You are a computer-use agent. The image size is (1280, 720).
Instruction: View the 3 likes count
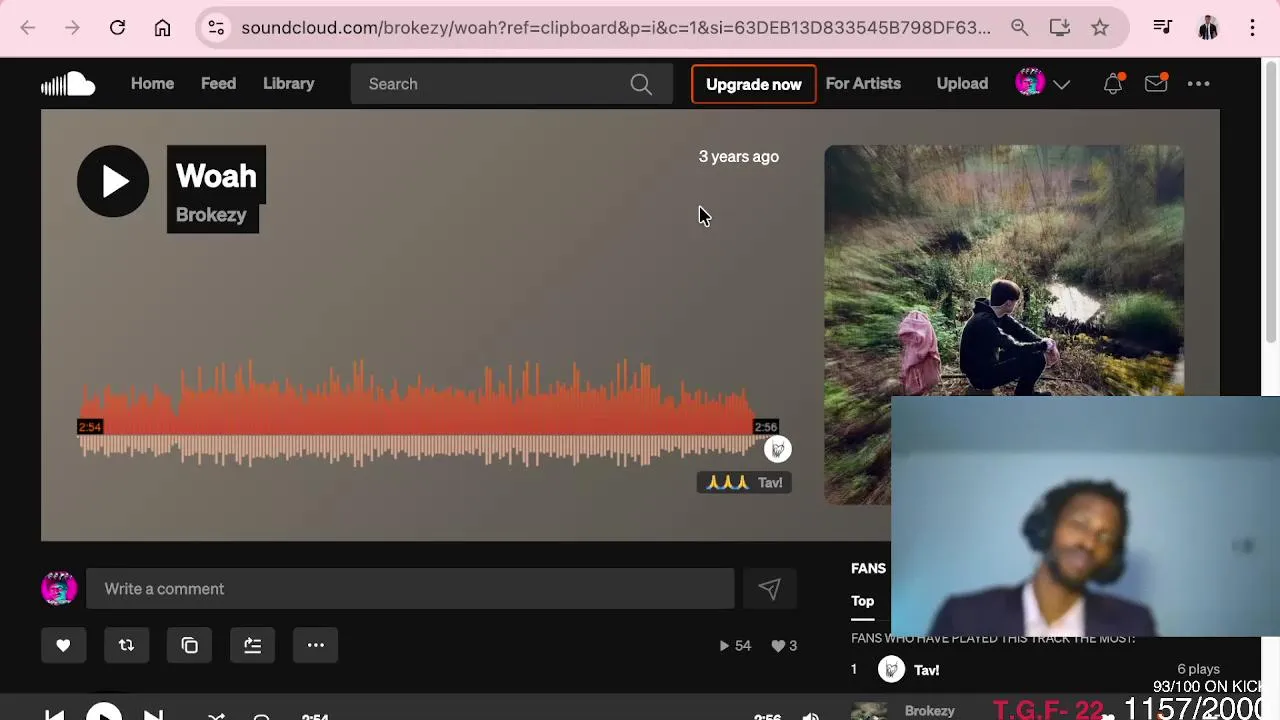tap(784, 646)
